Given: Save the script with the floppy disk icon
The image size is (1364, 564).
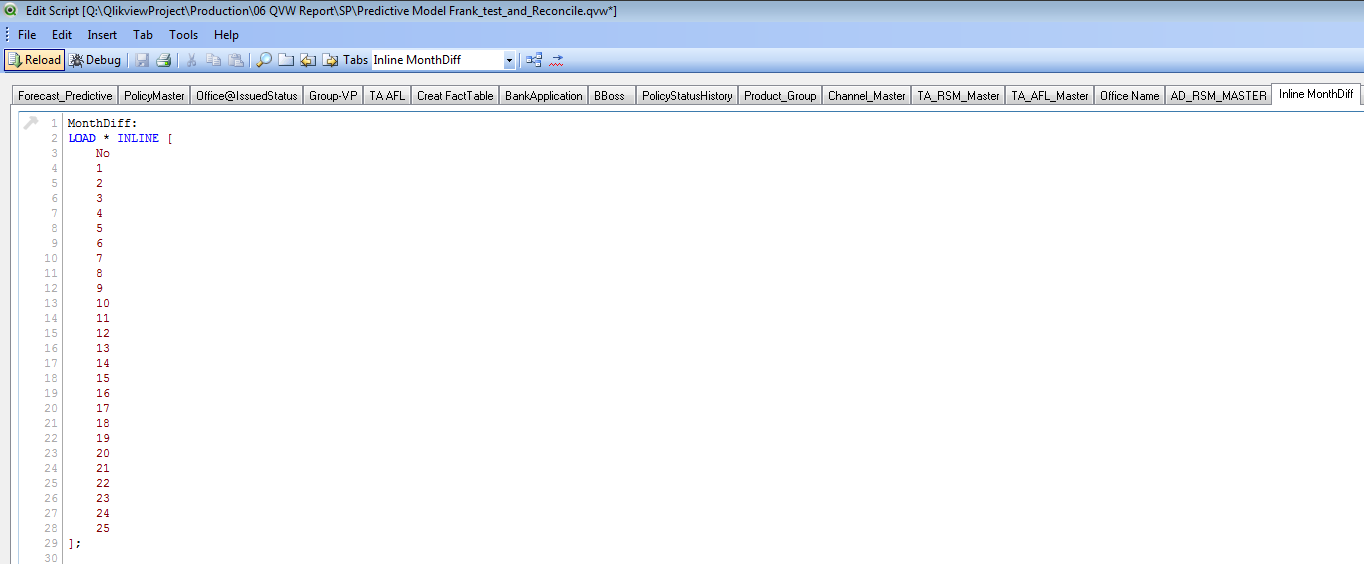Looking at the screenshot, I should click(x=142, y=60).
